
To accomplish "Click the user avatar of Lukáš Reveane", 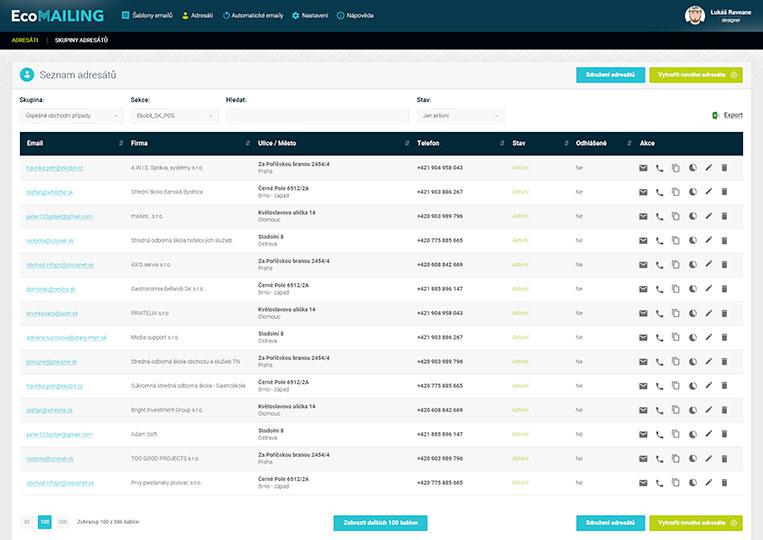I will pyautogui.click(x=694, y=15).
